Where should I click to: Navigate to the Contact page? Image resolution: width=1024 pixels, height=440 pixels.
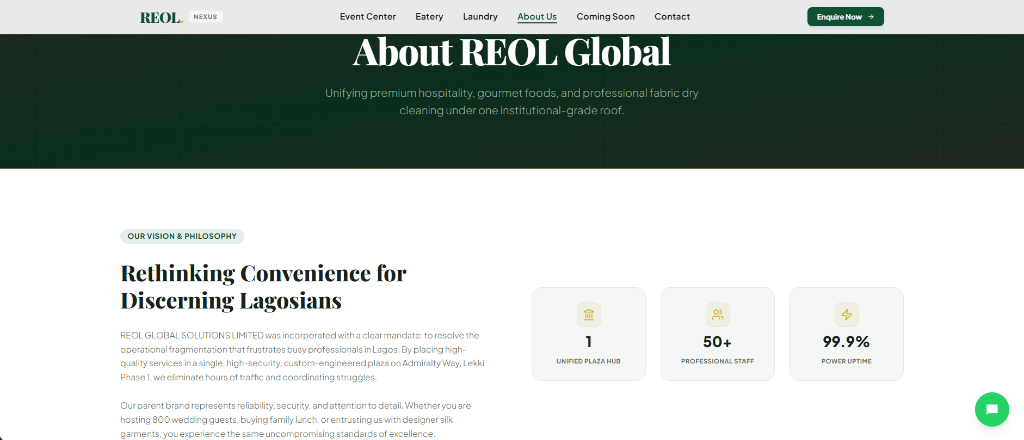pos(672,17)
